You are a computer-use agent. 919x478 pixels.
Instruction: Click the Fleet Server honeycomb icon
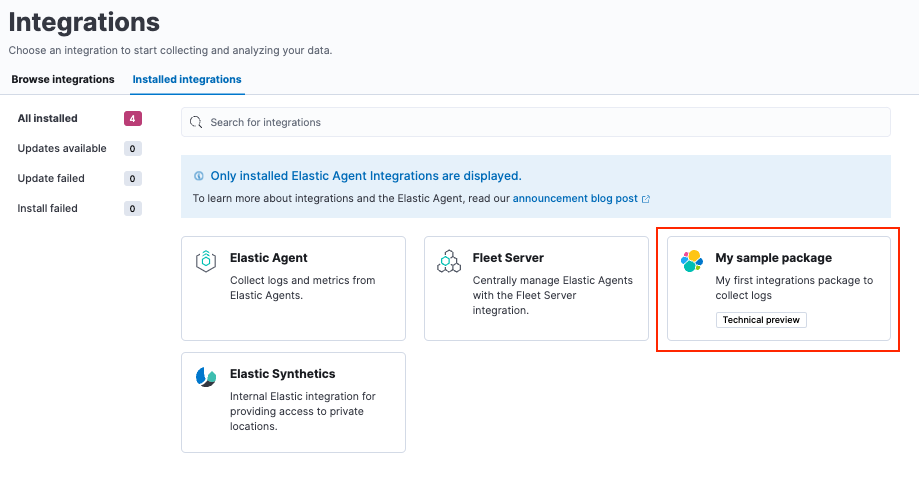[x=449, y=262]
